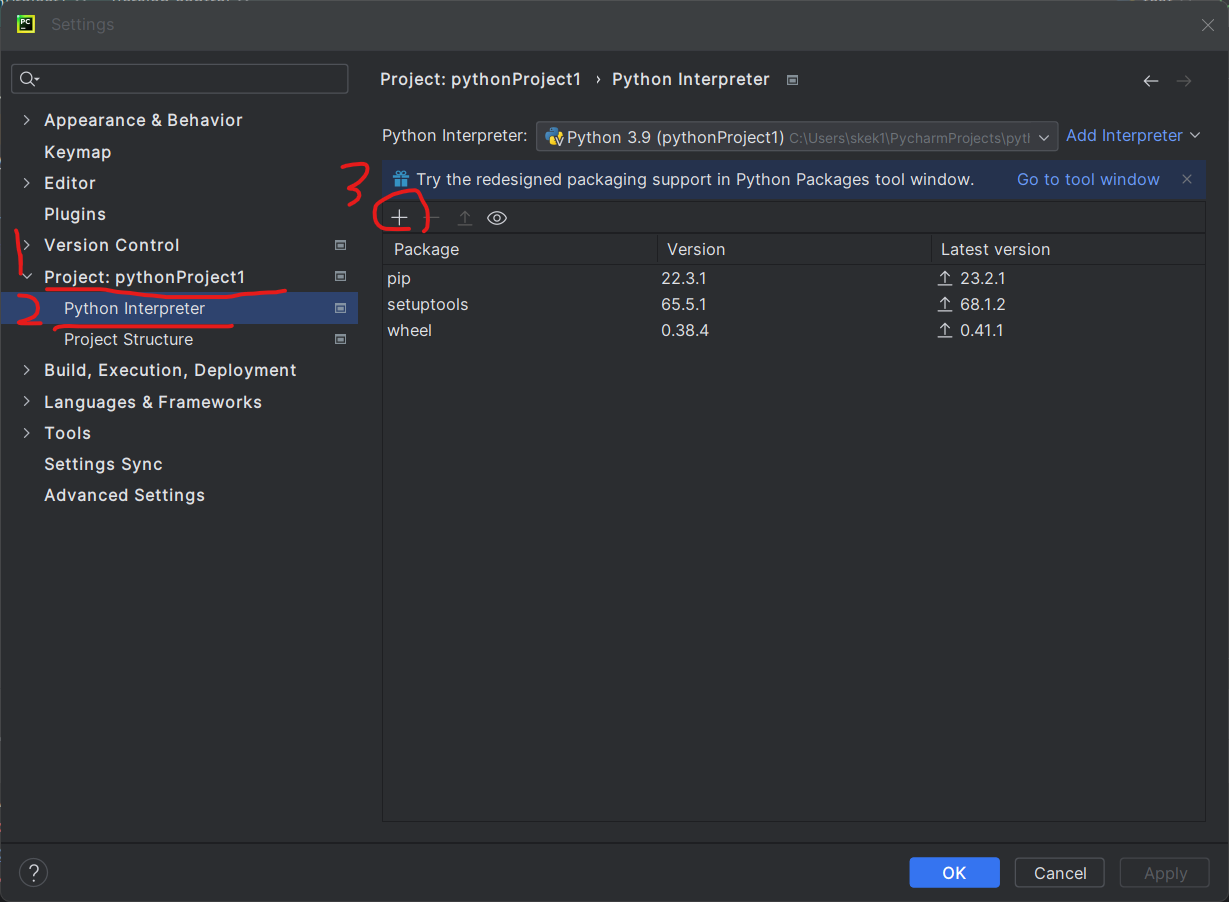Open Keymap settings
This screenshot has width=1229, height=902.
(78, 152)
